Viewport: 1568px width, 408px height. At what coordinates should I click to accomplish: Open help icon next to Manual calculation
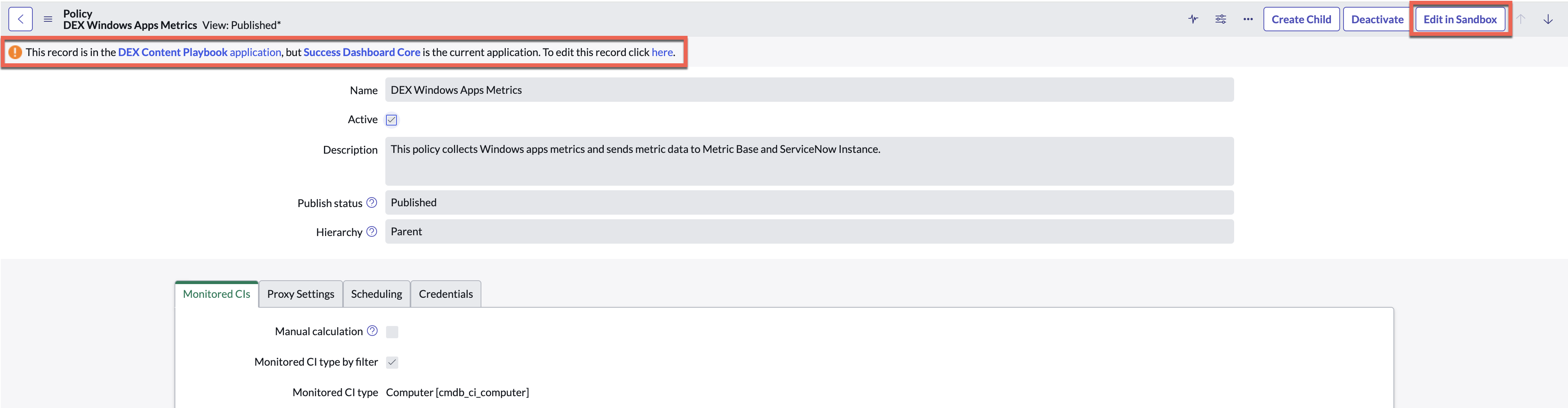(372, 331)
